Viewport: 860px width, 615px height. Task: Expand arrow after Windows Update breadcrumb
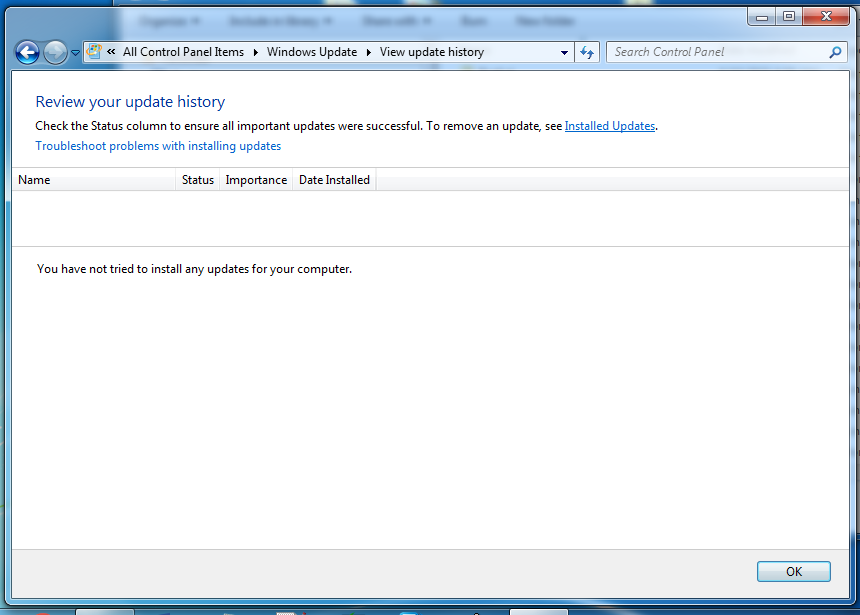click(369, 52)
